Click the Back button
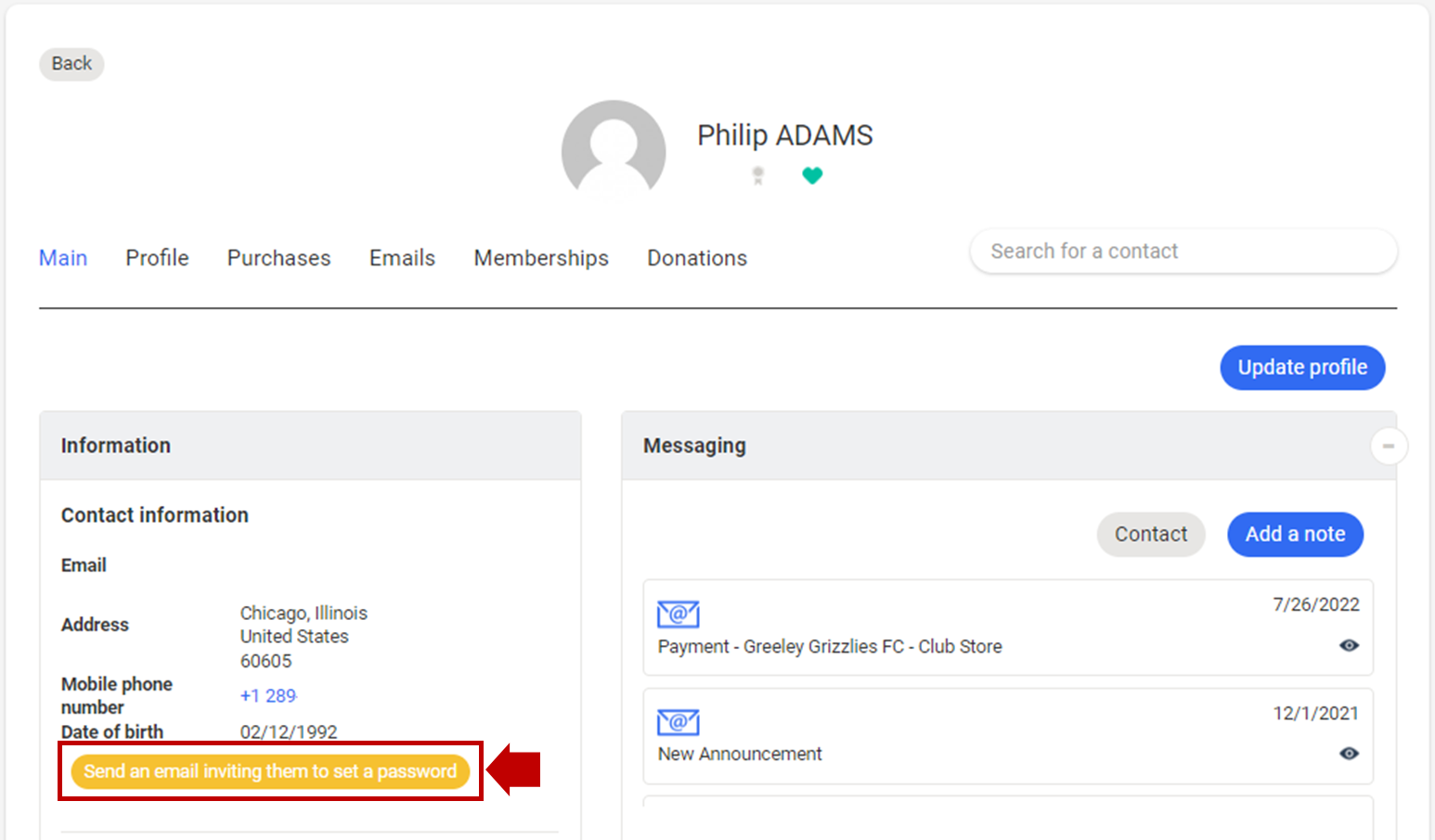The image size is (1435, 840). coord(71,64)
